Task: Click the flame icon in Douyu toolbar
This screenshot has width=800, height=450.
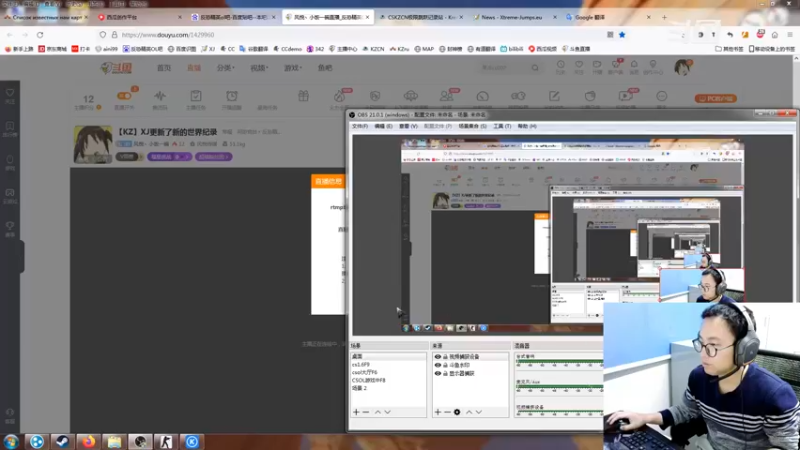Action: tap(339, 96)
